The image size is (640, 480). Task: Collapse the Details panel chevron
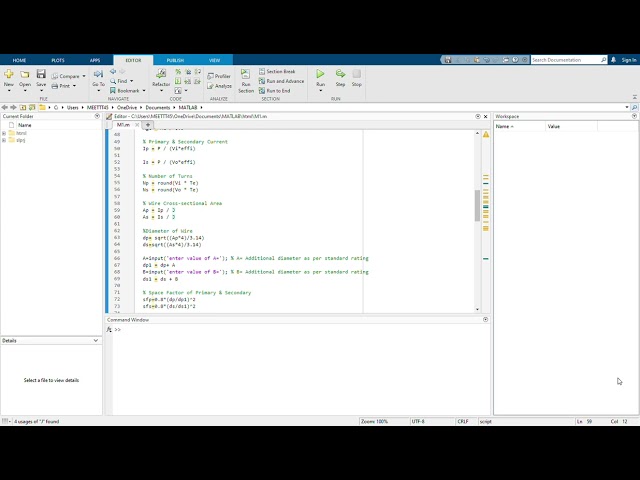pyautogui.click(x=96, y=340)
